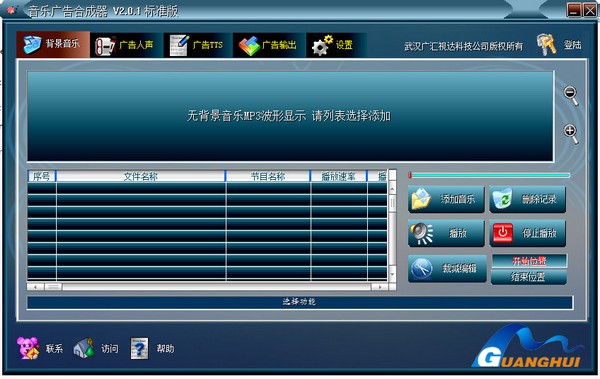Click the waveform display message text

[289, 116]
